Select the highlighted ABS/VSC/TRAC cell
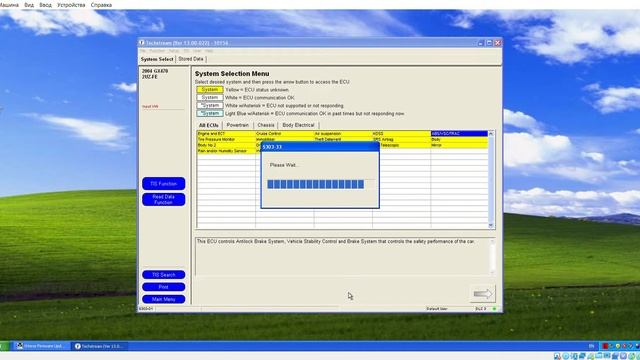 click(x=459, y=133)
